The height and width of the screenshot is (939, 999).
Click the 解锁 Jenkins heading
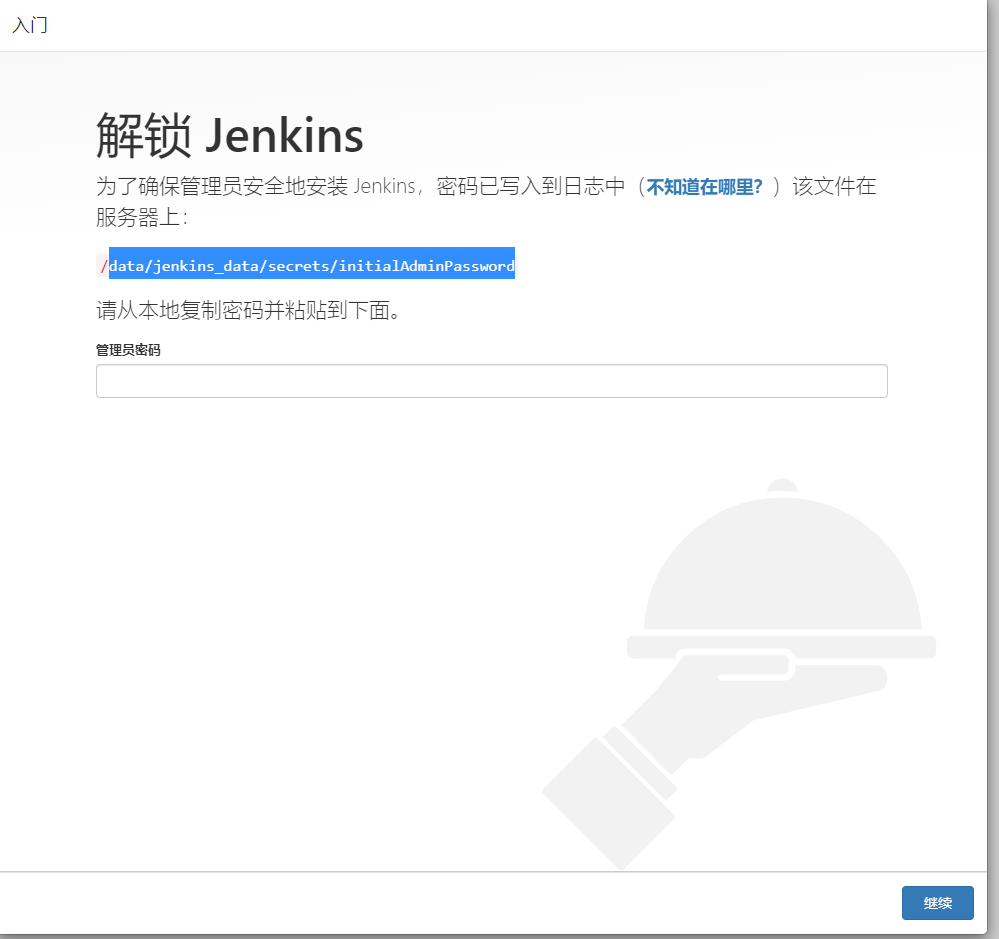[x=229, y=135]
